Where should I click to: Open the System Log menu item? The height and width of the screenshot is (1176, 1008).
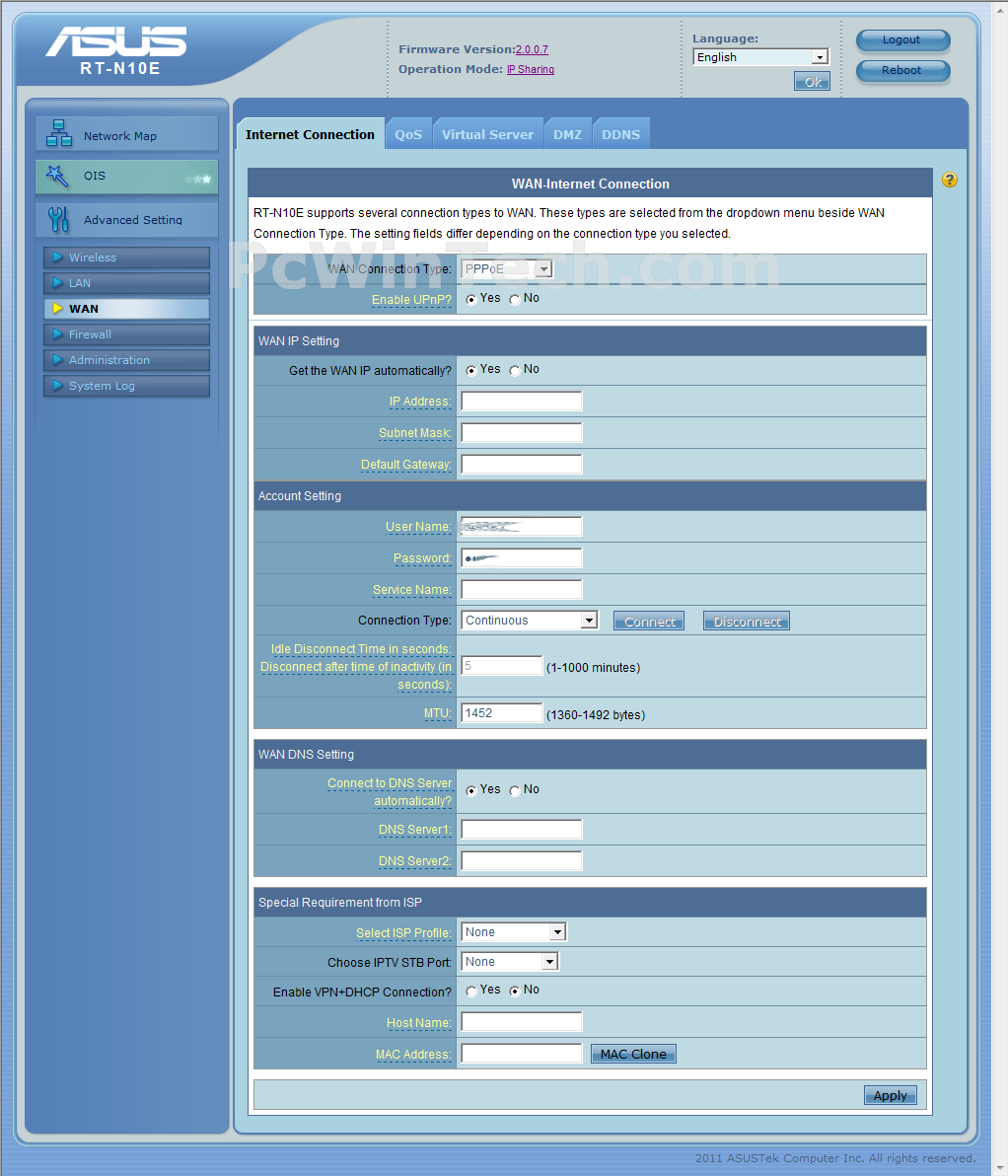coord(127,386)
